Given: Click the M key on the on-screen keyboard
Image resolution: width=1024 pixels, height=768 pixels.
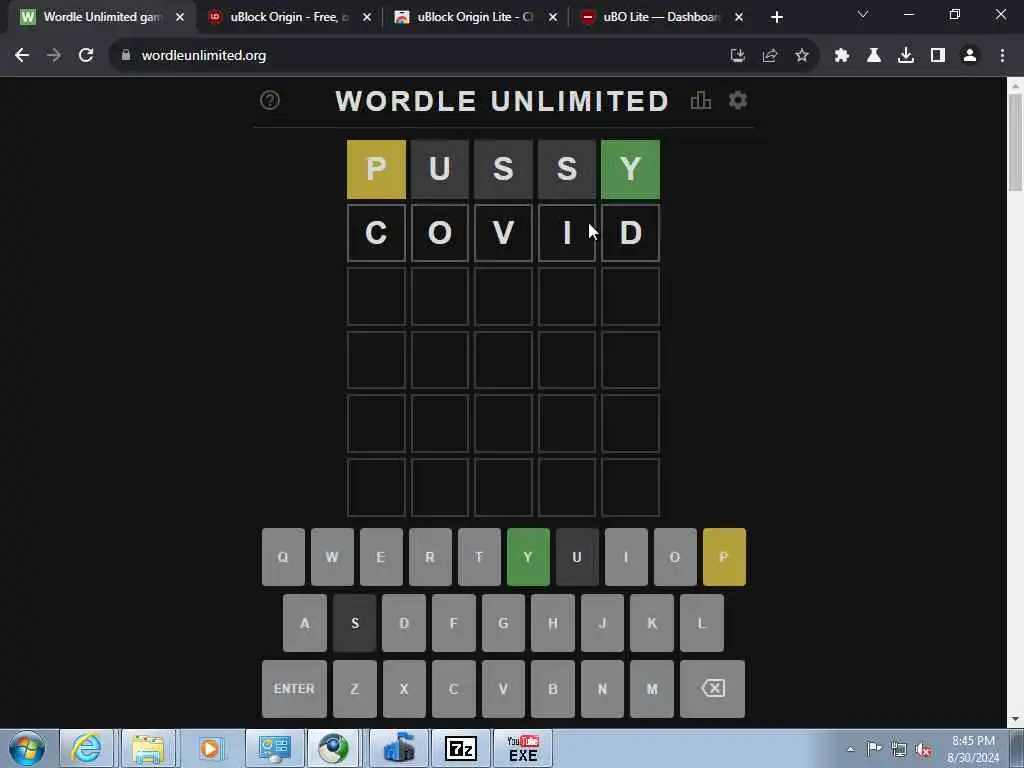Looking at the screenshot, I should 652,688.
